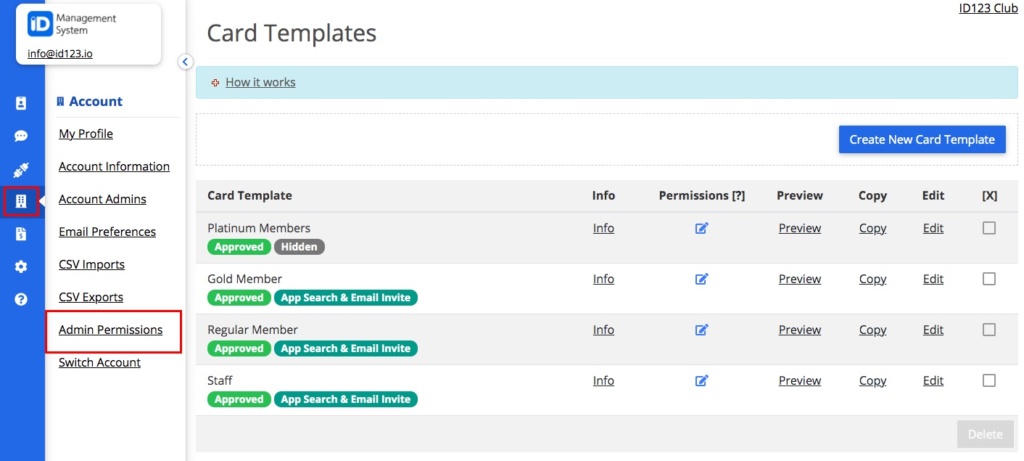
Task: Open the integrations plug sidebar icon
Action: [x=21, y=170]
